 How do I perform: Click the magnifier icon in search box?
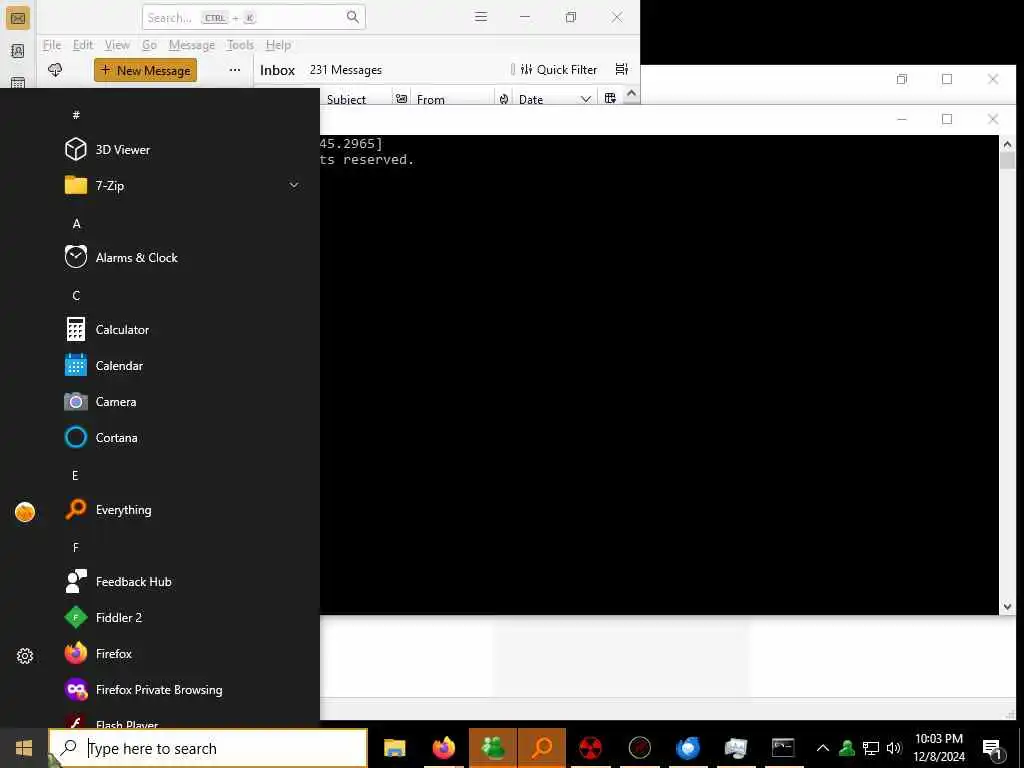353,17
